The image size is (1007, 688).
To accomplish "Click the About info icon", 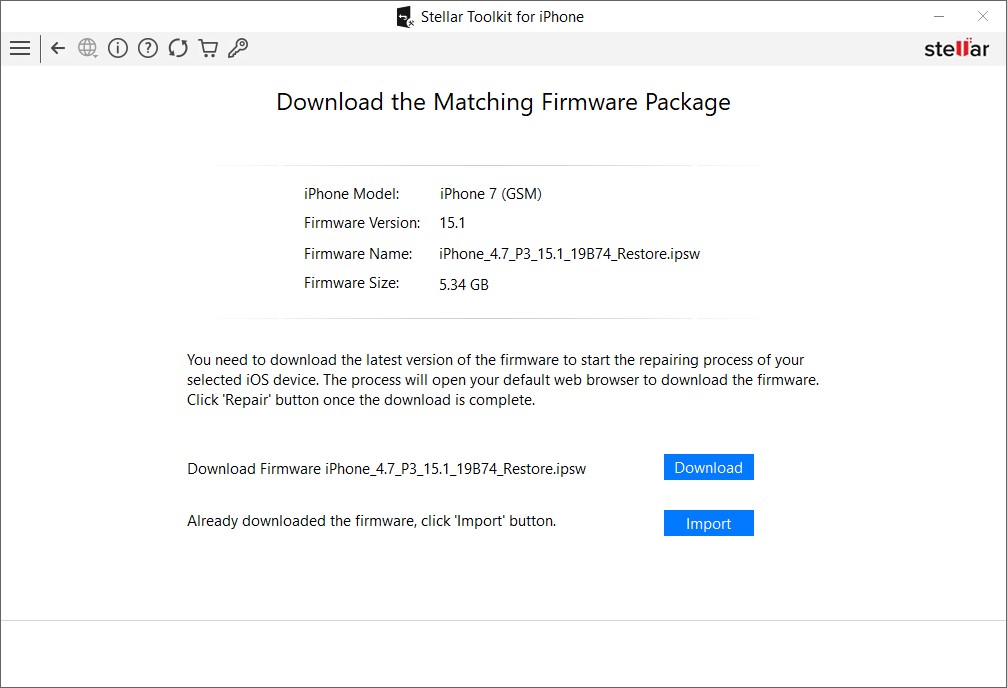I will pyautogui.click(x=118, y=48).
